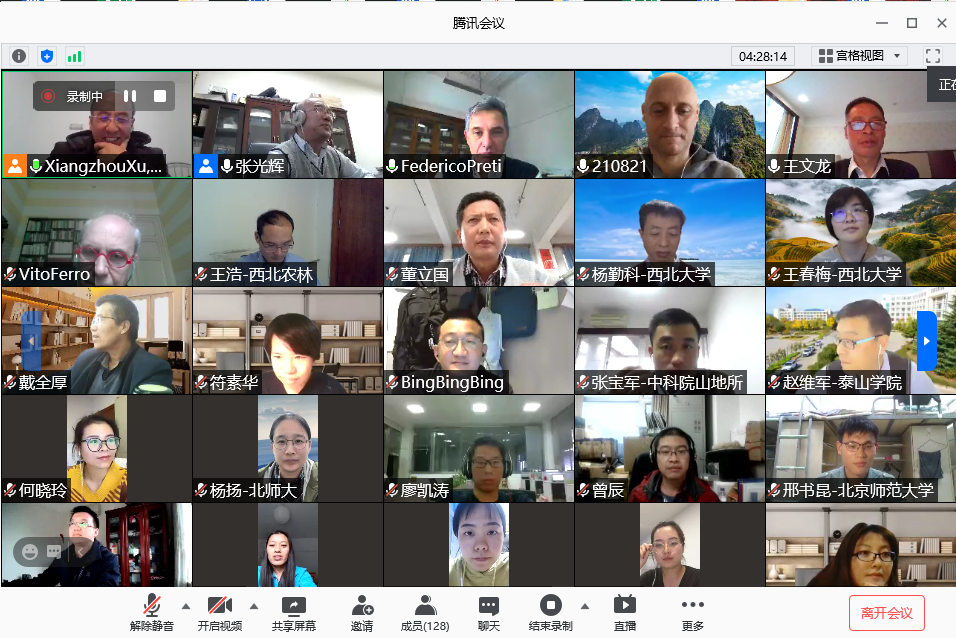Turn on camera with 开启视频
Image resolution: width=956 pixels, height=638 pixels.
[x=219, y=612]
